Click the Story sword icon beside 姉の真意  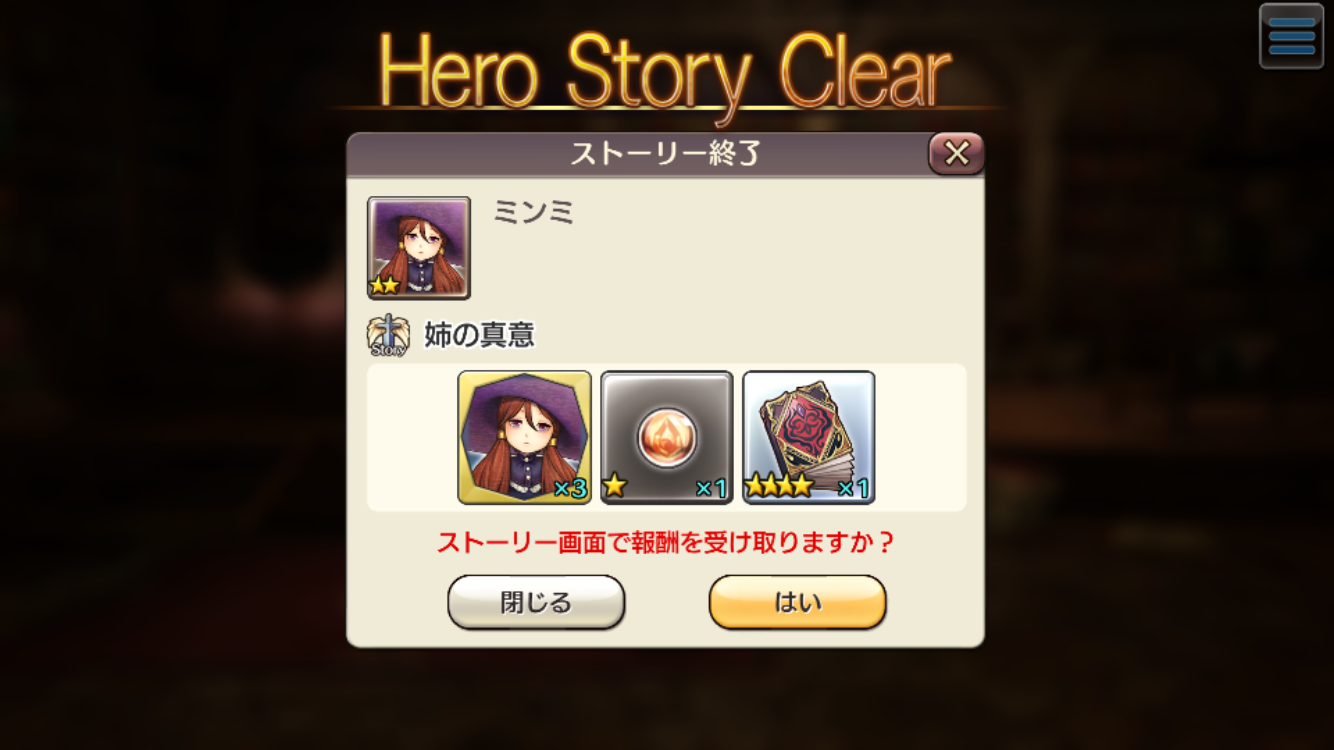pyautogui.click(x=388, y=336)
